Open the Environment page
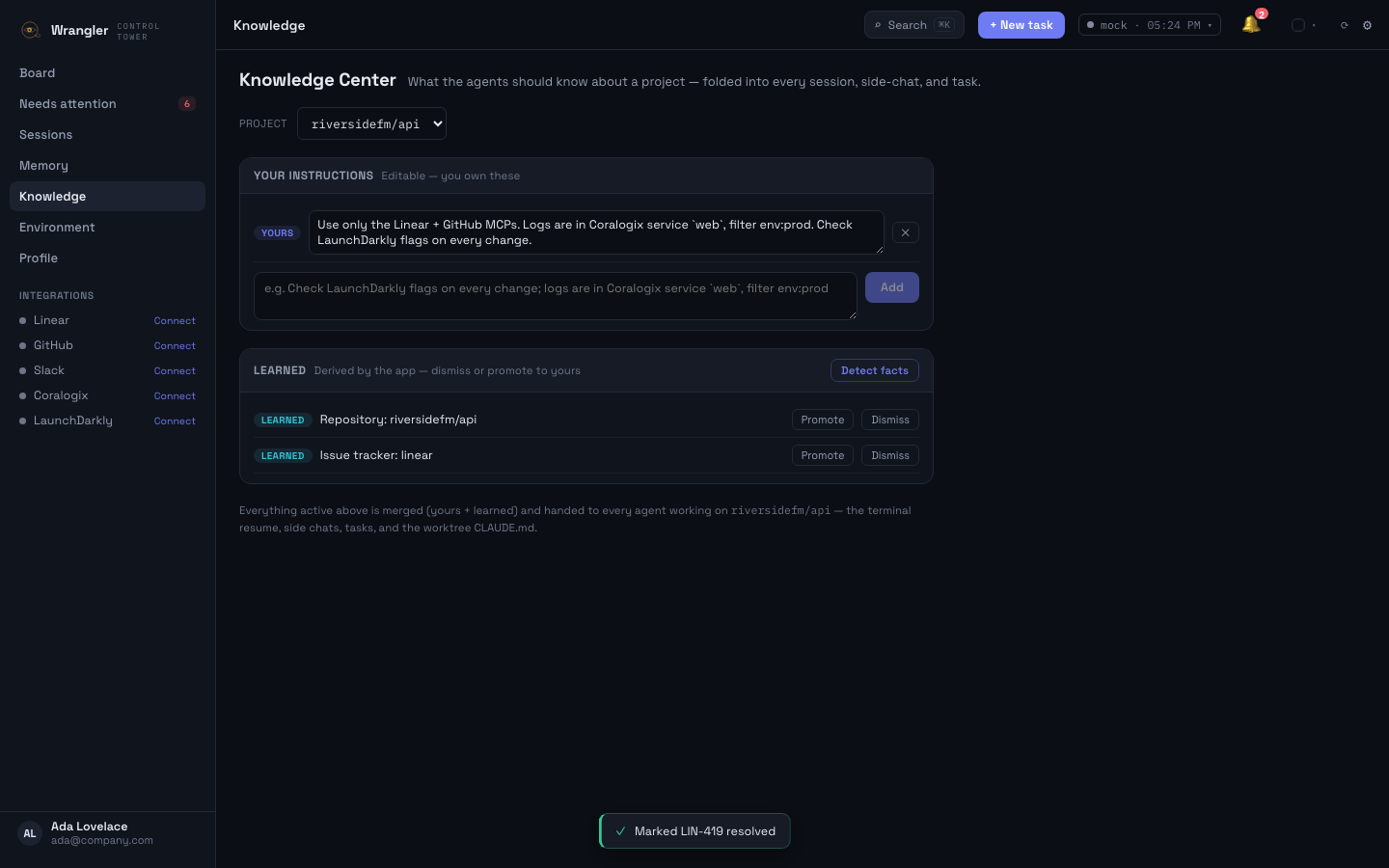 coord(107,228)
